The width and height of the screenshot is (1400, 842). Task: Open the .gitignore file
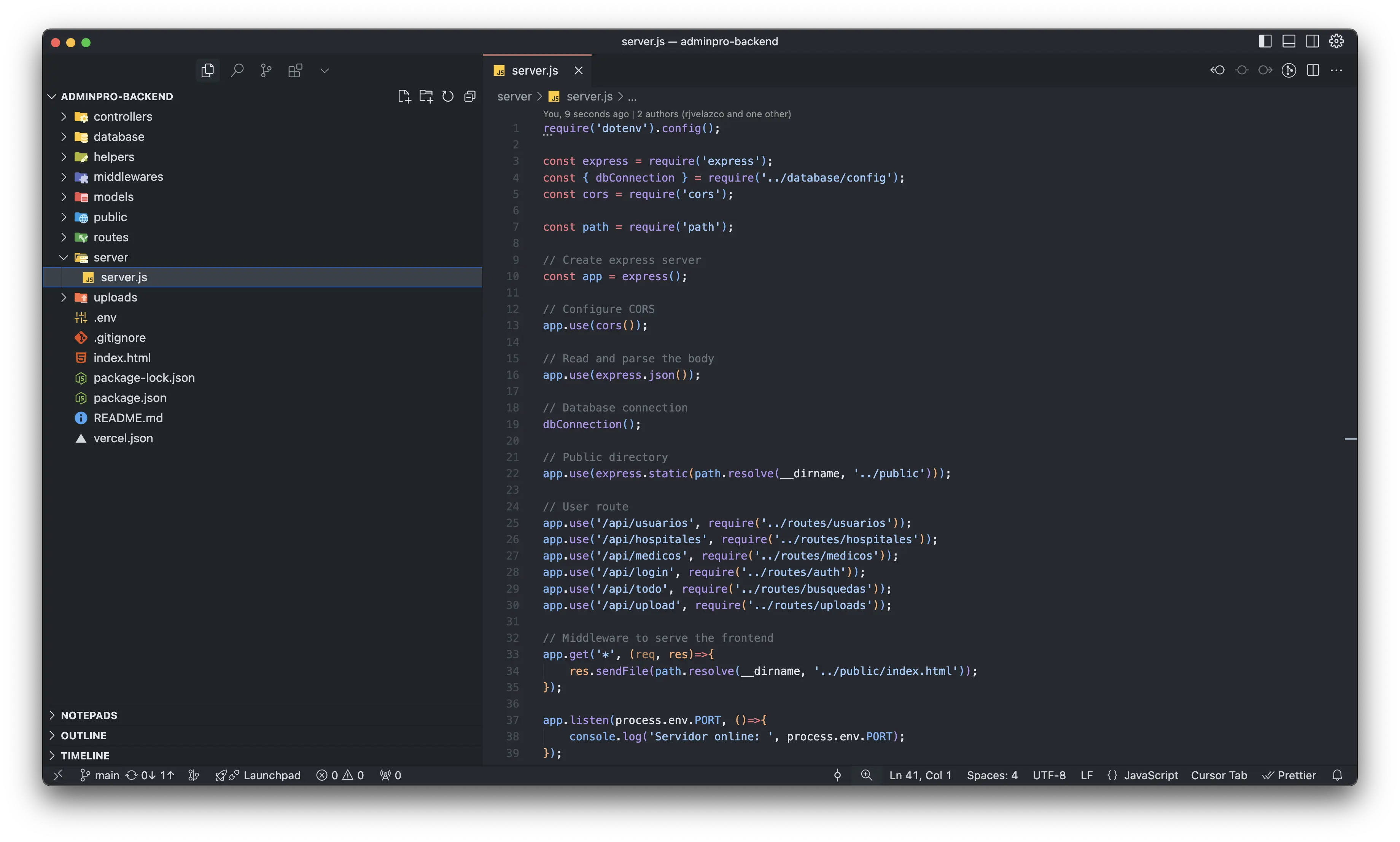[262, 338]
